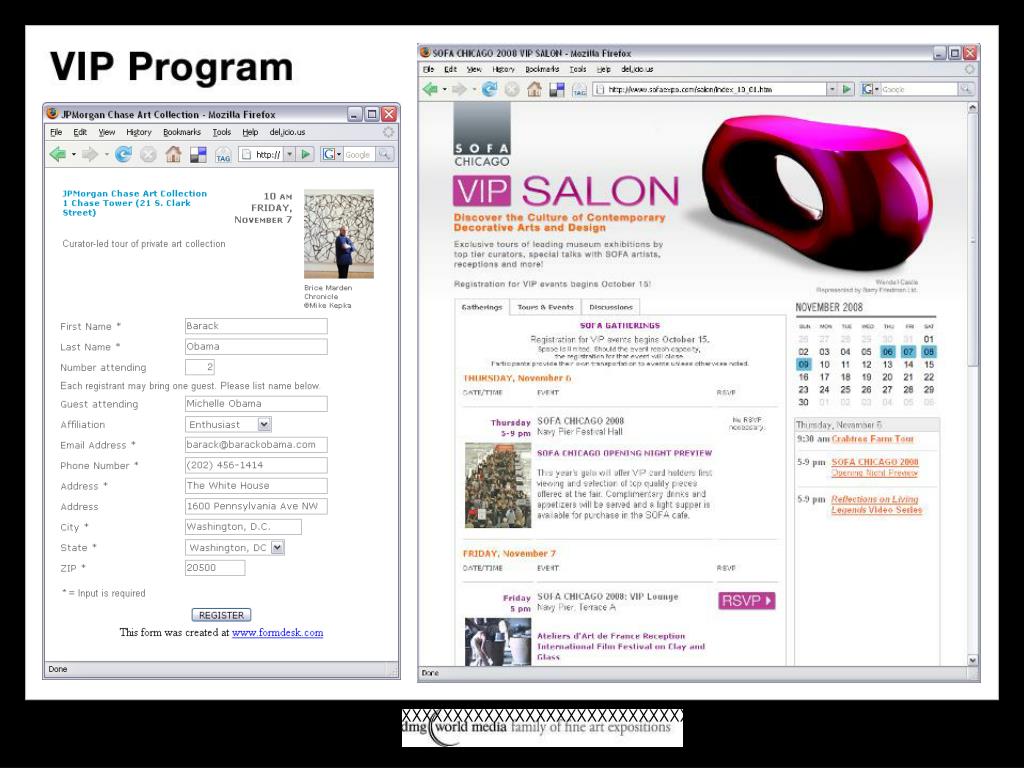Click Stop icon in SOFA Chicago window
This screenshot has height=768, width=1024.
click(512, 89)
